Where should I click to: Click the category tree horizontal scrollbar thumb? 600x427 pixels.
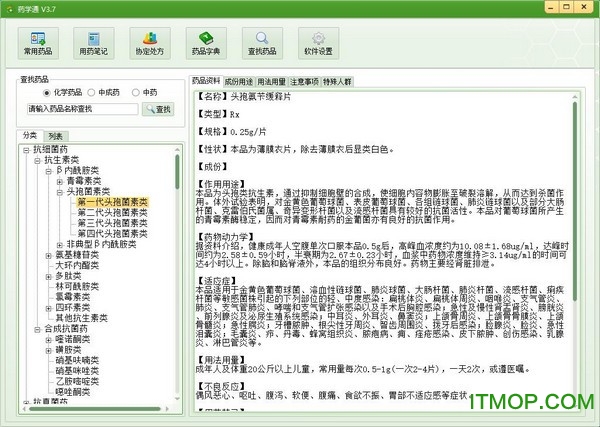click(95, 409)
